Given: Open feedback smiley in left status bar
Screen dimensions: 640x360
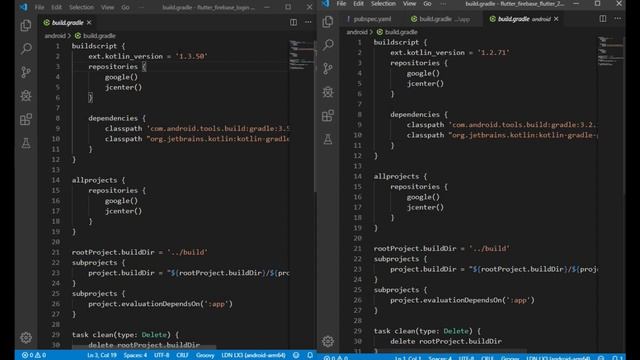Looking at the screenshot, I should click(296, 355).
